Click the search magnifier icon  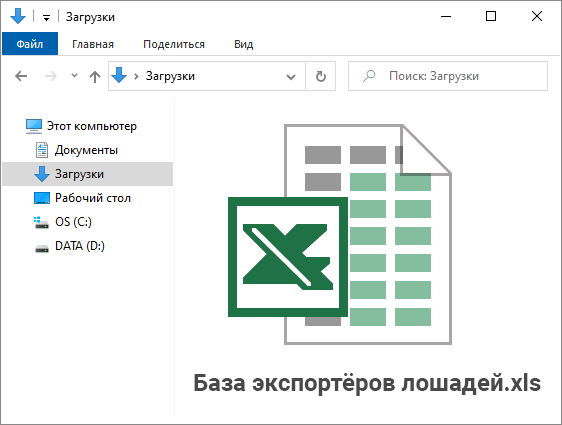369,76
